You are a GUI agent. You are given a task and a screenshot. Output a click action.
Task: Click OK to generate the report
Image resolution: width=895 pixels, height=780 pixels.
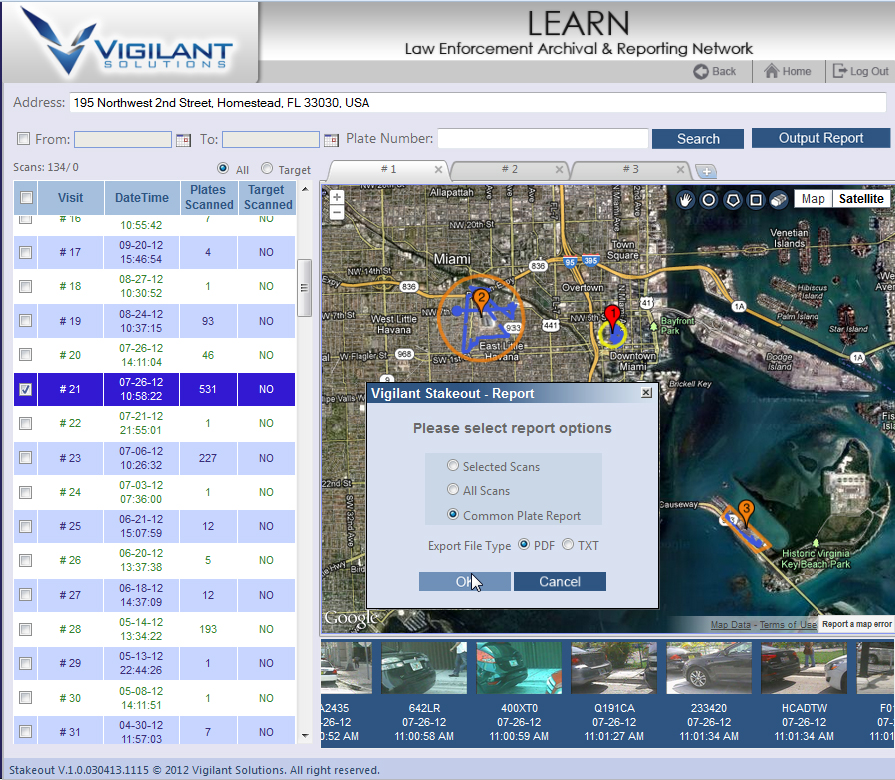pyautogui.click(x=465, y=581)
